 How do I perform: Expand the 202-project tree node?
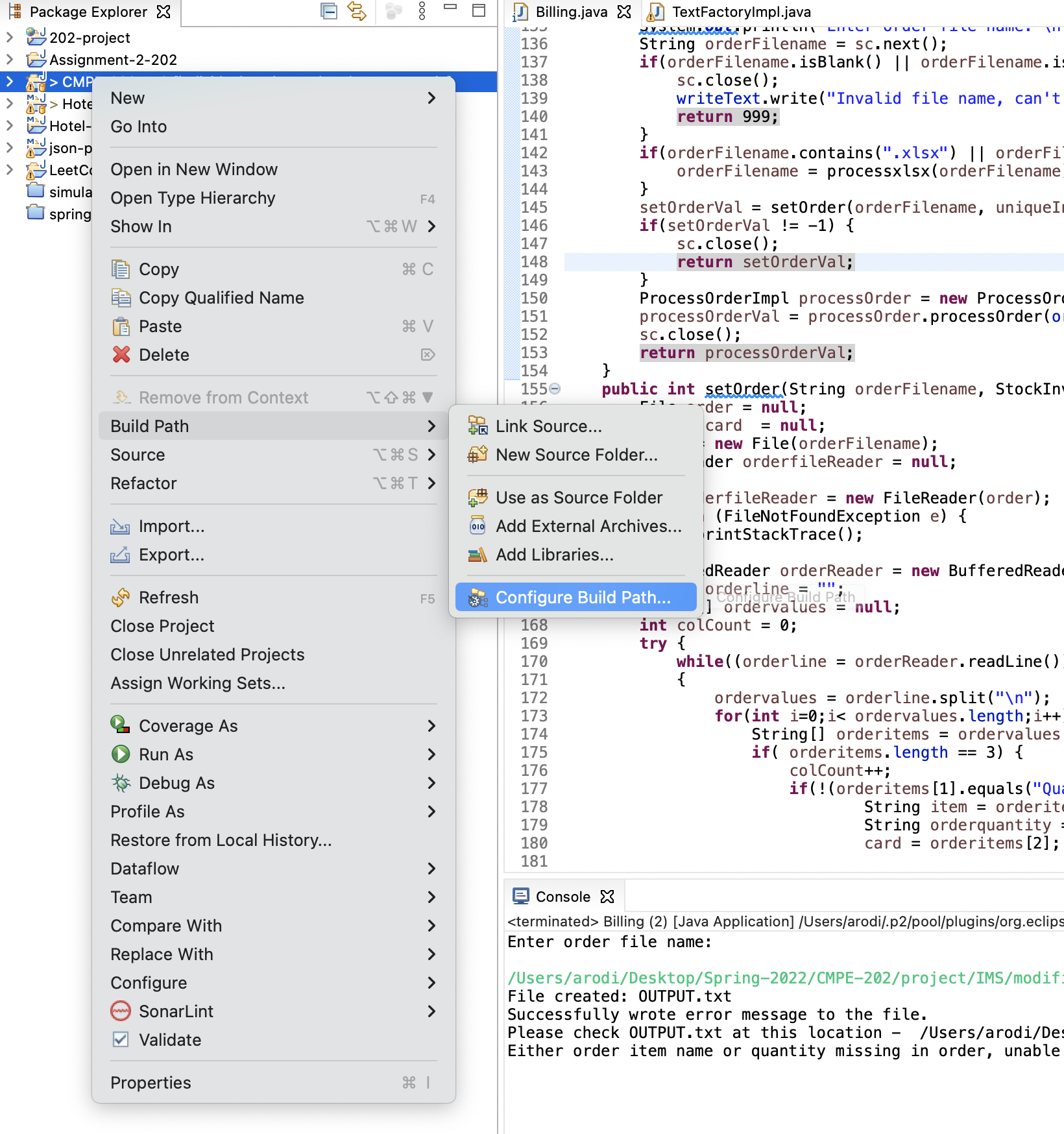[9, 37]
